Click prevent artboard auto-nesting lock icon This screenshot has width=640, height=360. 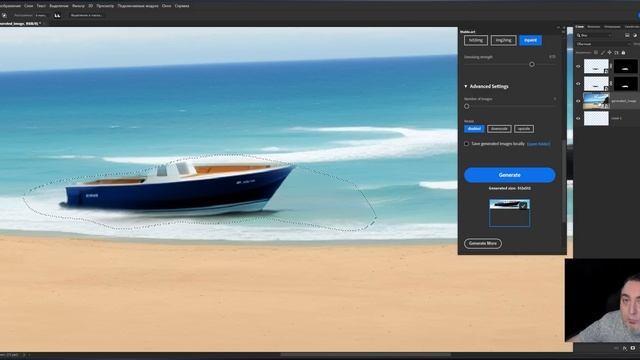616,53
